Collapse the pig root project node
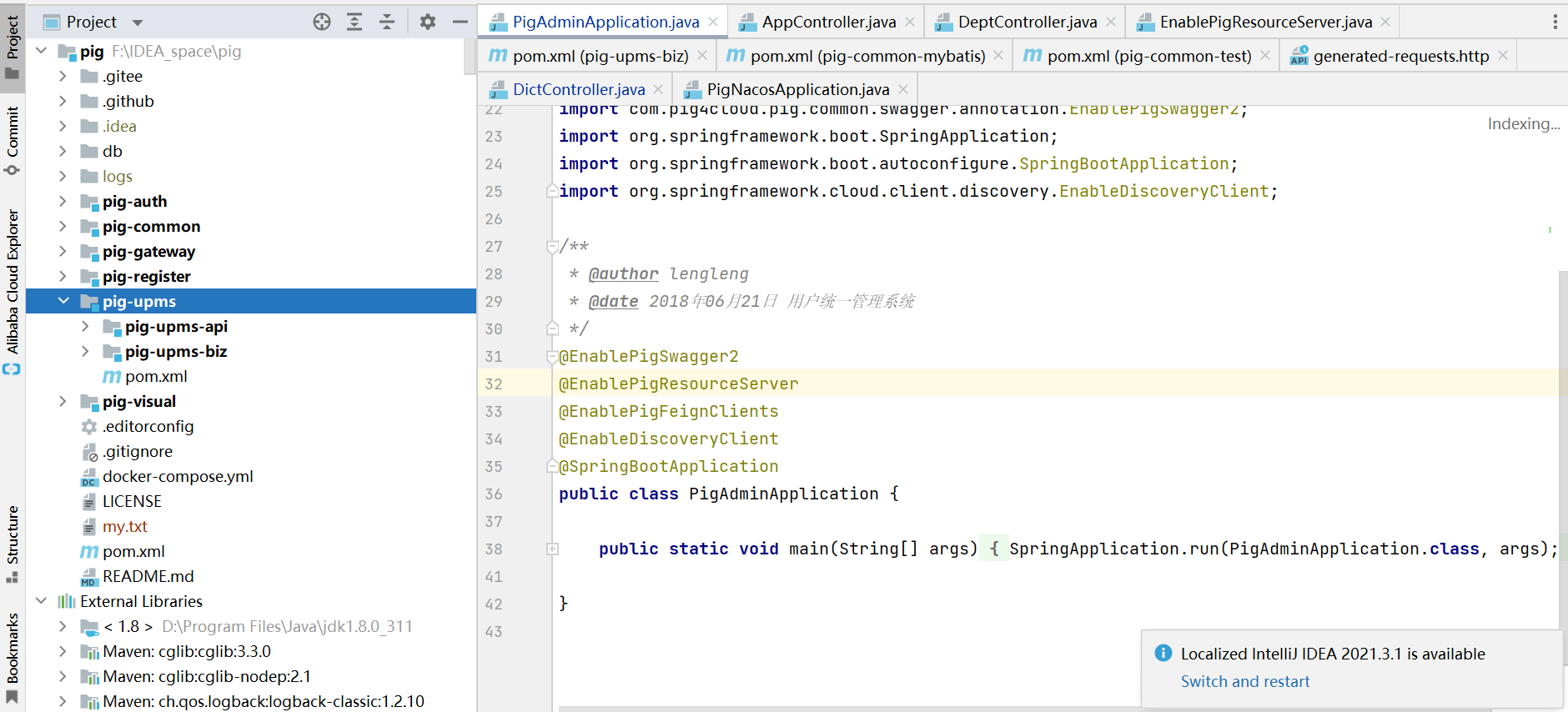Image resolution: width=1568 pixels, height=712 pixels. 41,51
